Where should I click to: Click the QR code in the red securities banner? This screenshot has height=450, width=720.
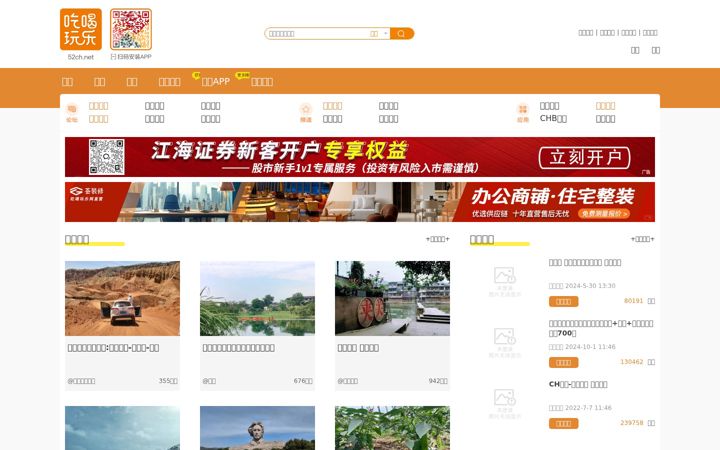(107, 157)
